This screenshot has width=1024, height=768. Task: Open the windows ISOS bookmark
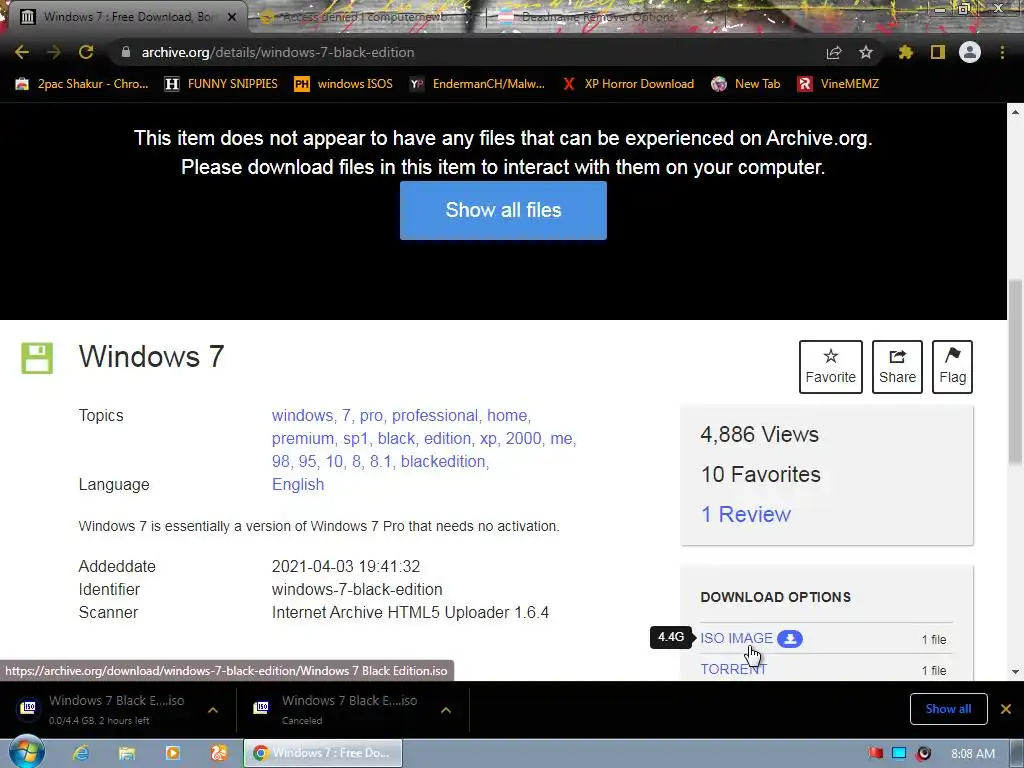(344, 84)
